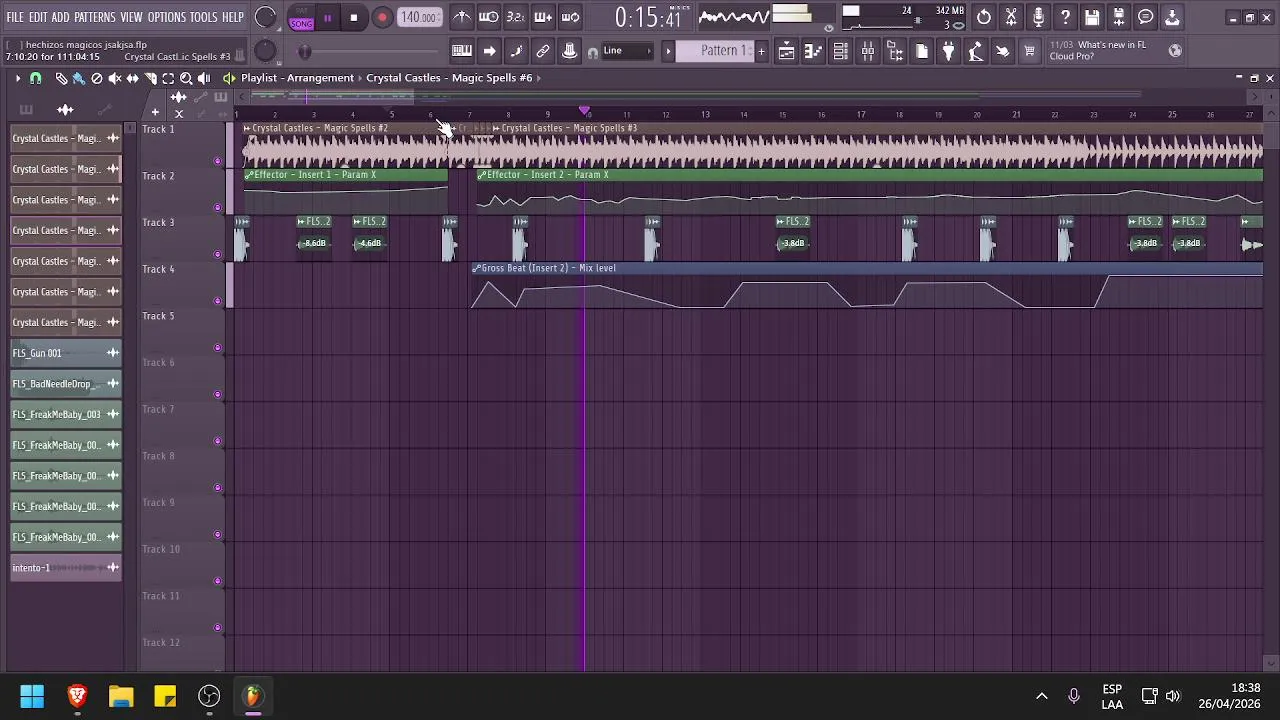This screenshot has height=720, width=1280.
Task: Toggle the metronome icon
Action: 461,17
